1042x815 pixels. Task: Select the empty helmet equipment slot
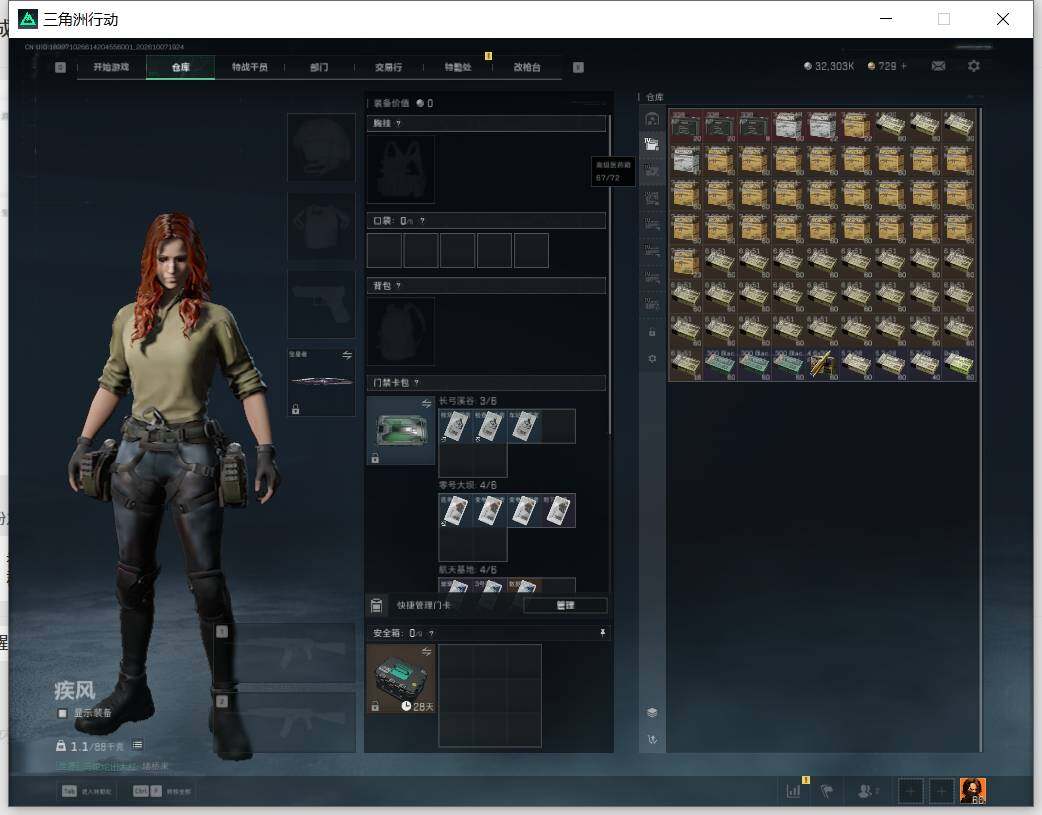(x=321, y=147)
